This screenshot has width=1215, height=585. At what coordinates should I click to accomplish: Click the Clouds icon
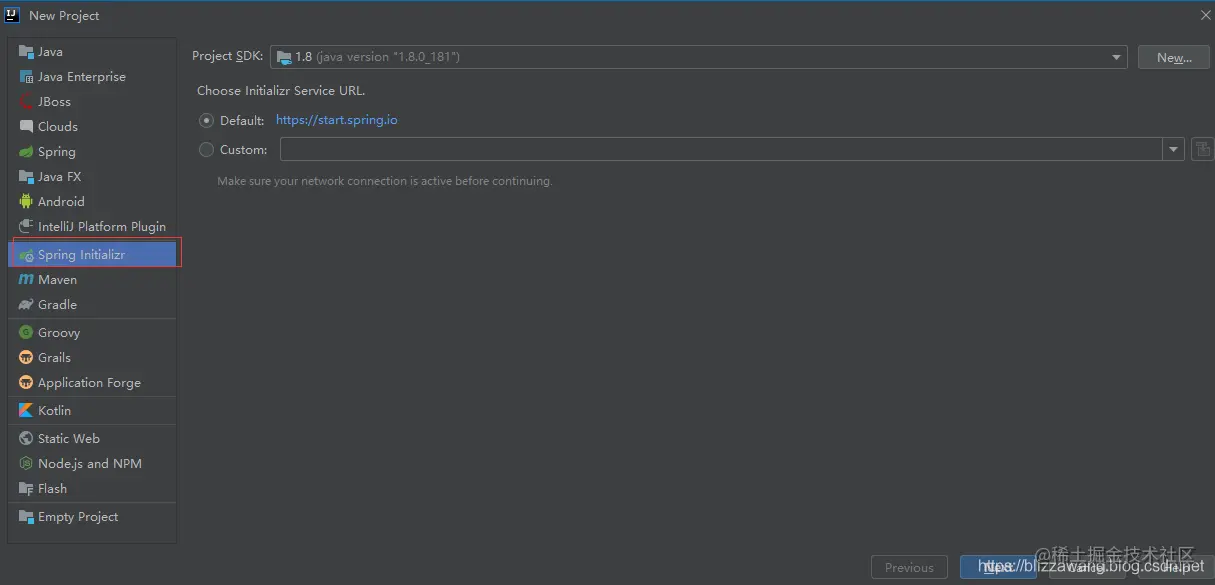pyautogui.click(x=26, y=127)
